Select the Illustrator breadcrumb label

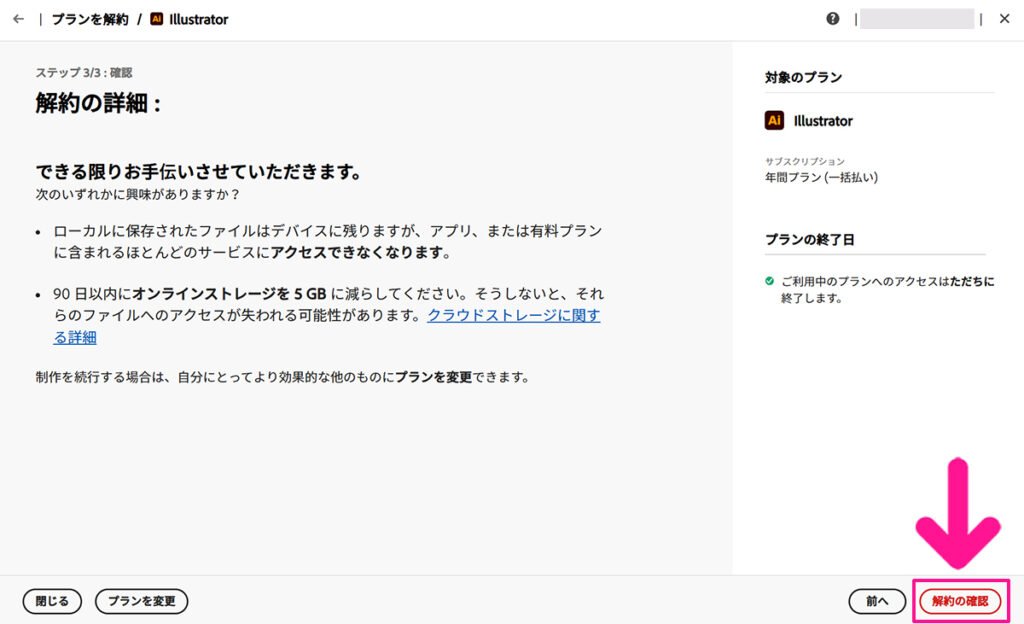coord(198,19)
